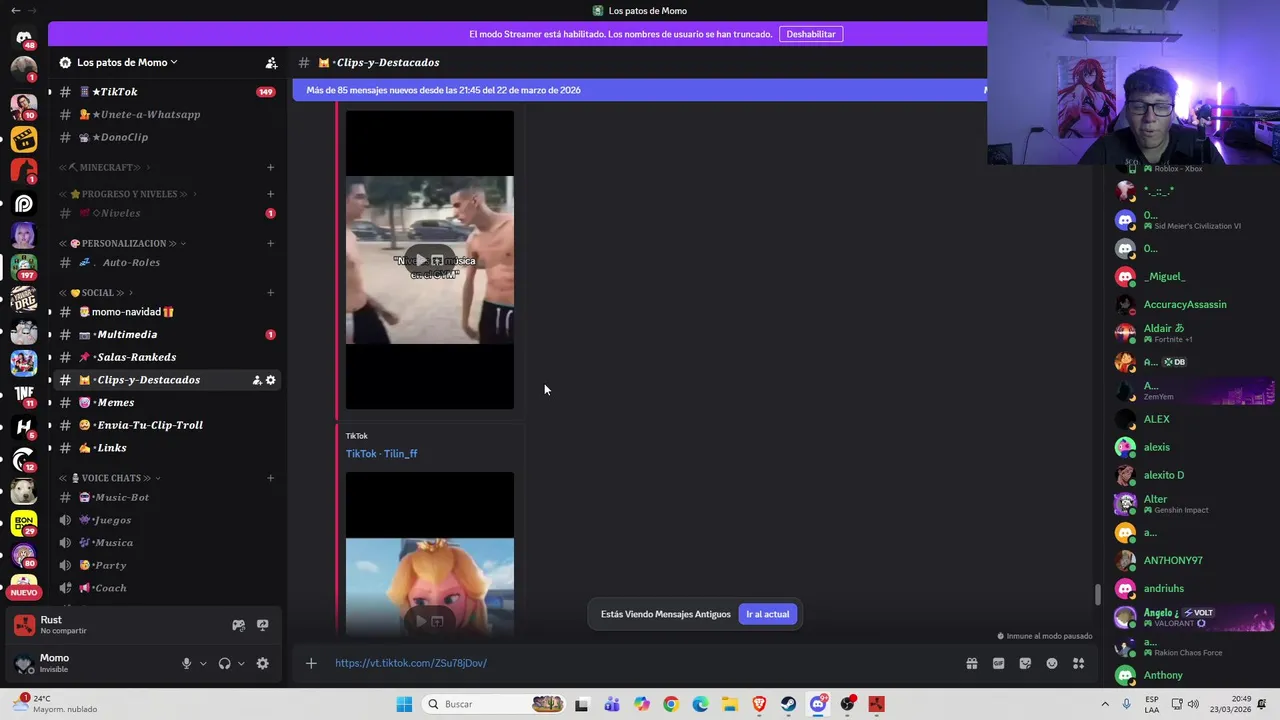Image resolution: width=1280 pixels, height=720 pixels.
Task: Open member alexito D profile
Action: (x=1164, y=475)
